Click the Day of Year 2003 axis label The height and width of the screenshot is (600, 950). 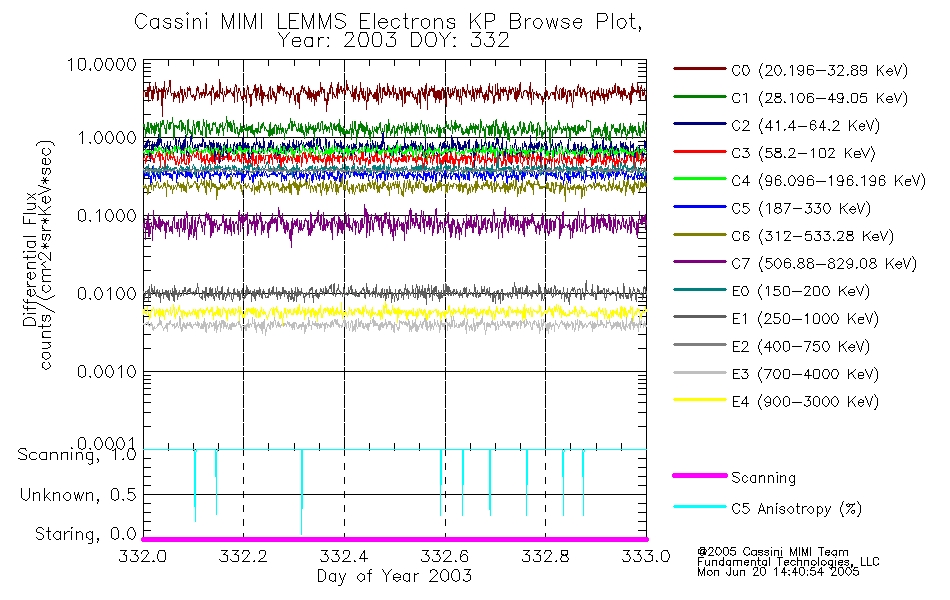(x=394, y=576)
